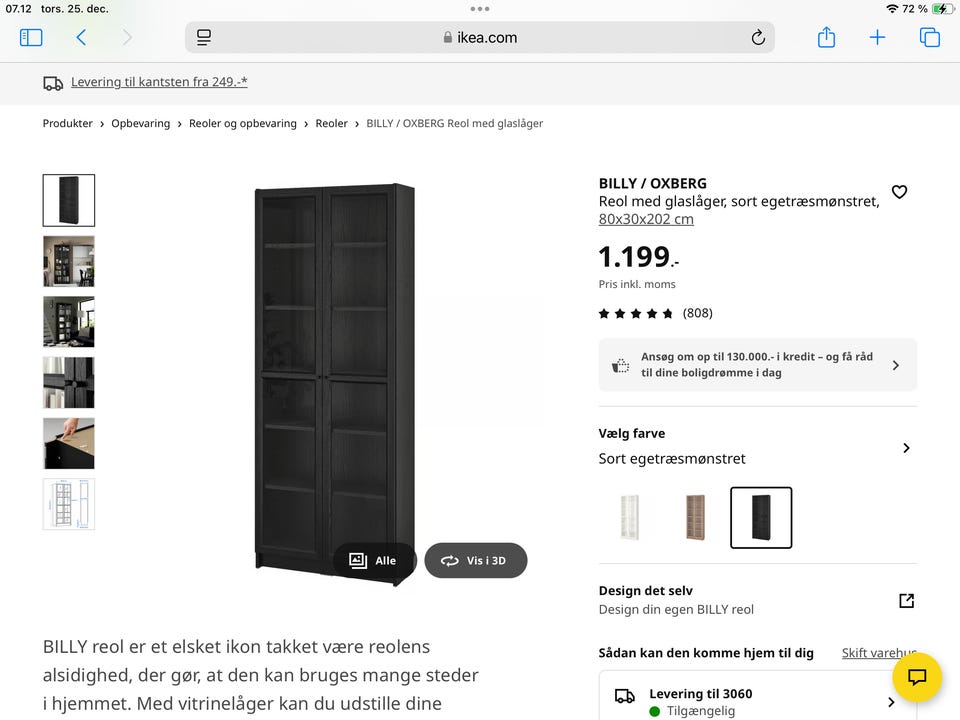Go to Opbevaring breadcrumb category
The height and width of the screenshot is (720, 960).
pos(141,124)
